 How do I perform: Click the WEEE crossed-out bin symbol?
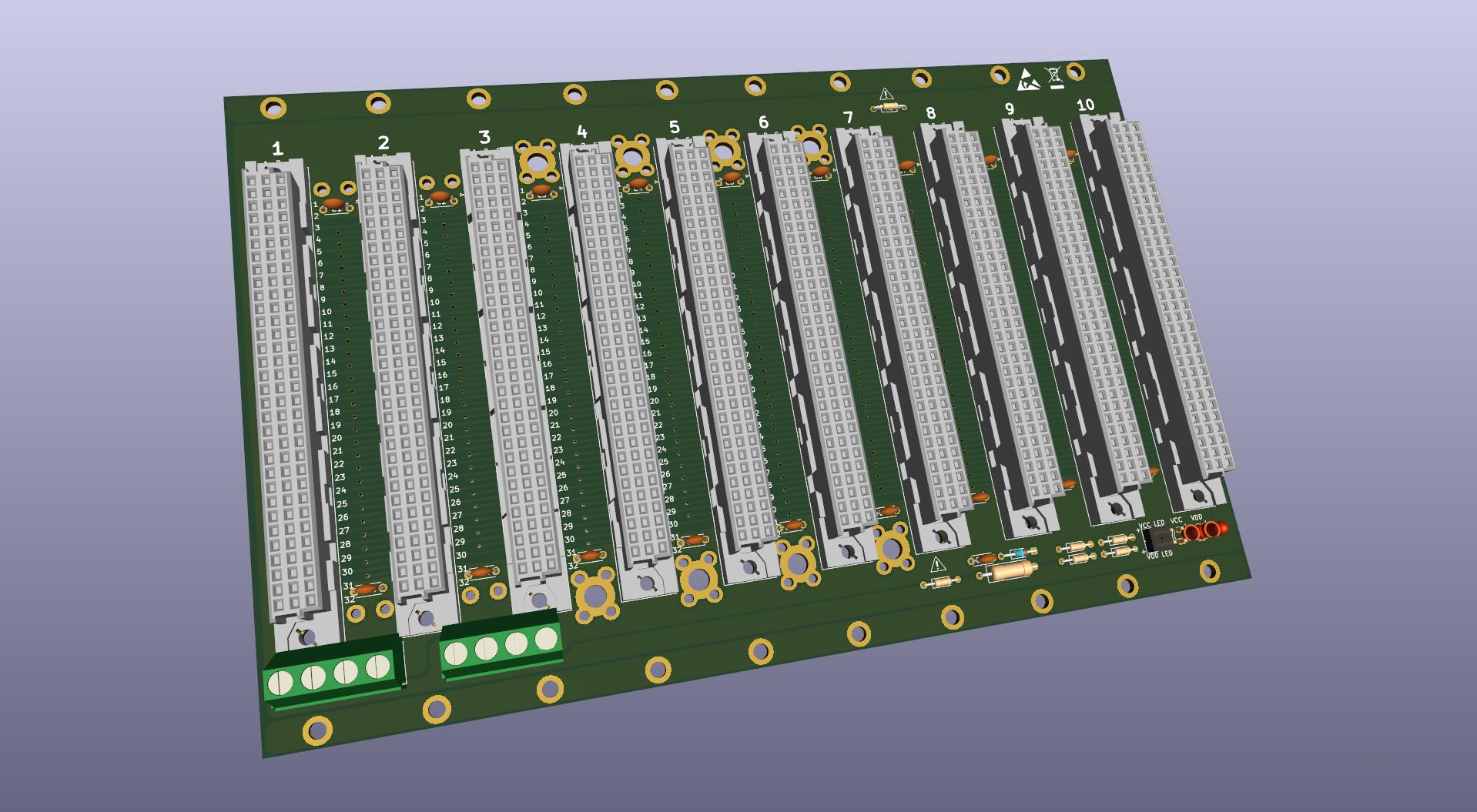pyautogui.click(x=1056, y=76)
